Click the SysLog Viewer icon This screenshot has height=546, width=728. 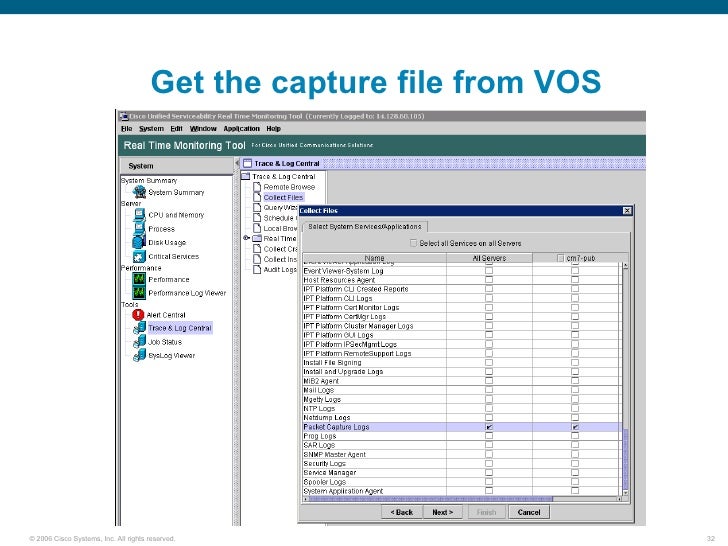tap(139, 356)
